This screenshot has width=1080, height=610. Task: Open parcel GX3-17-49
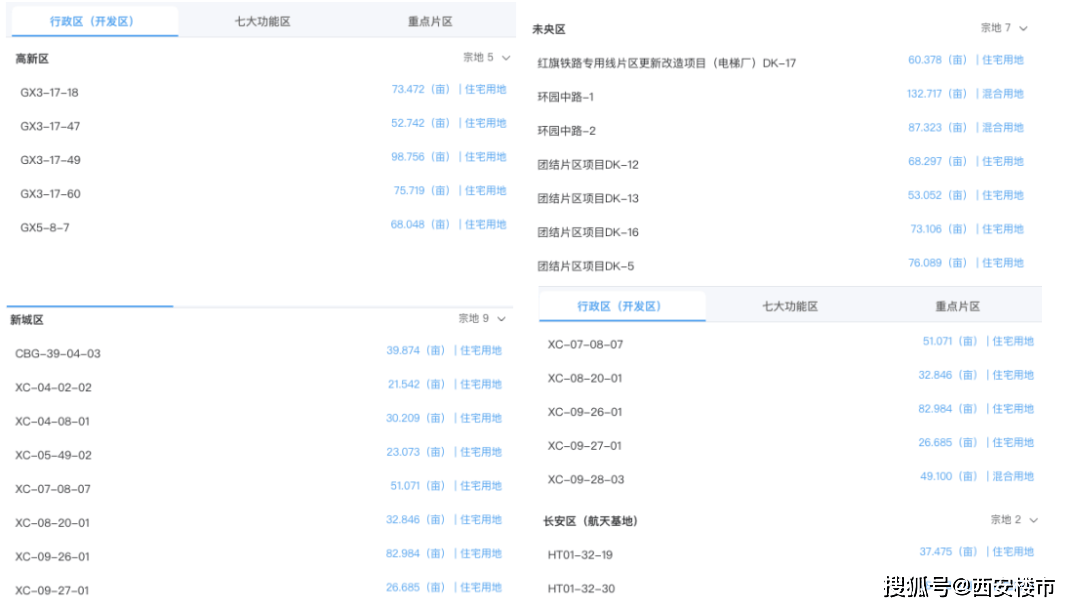[50, 160]
